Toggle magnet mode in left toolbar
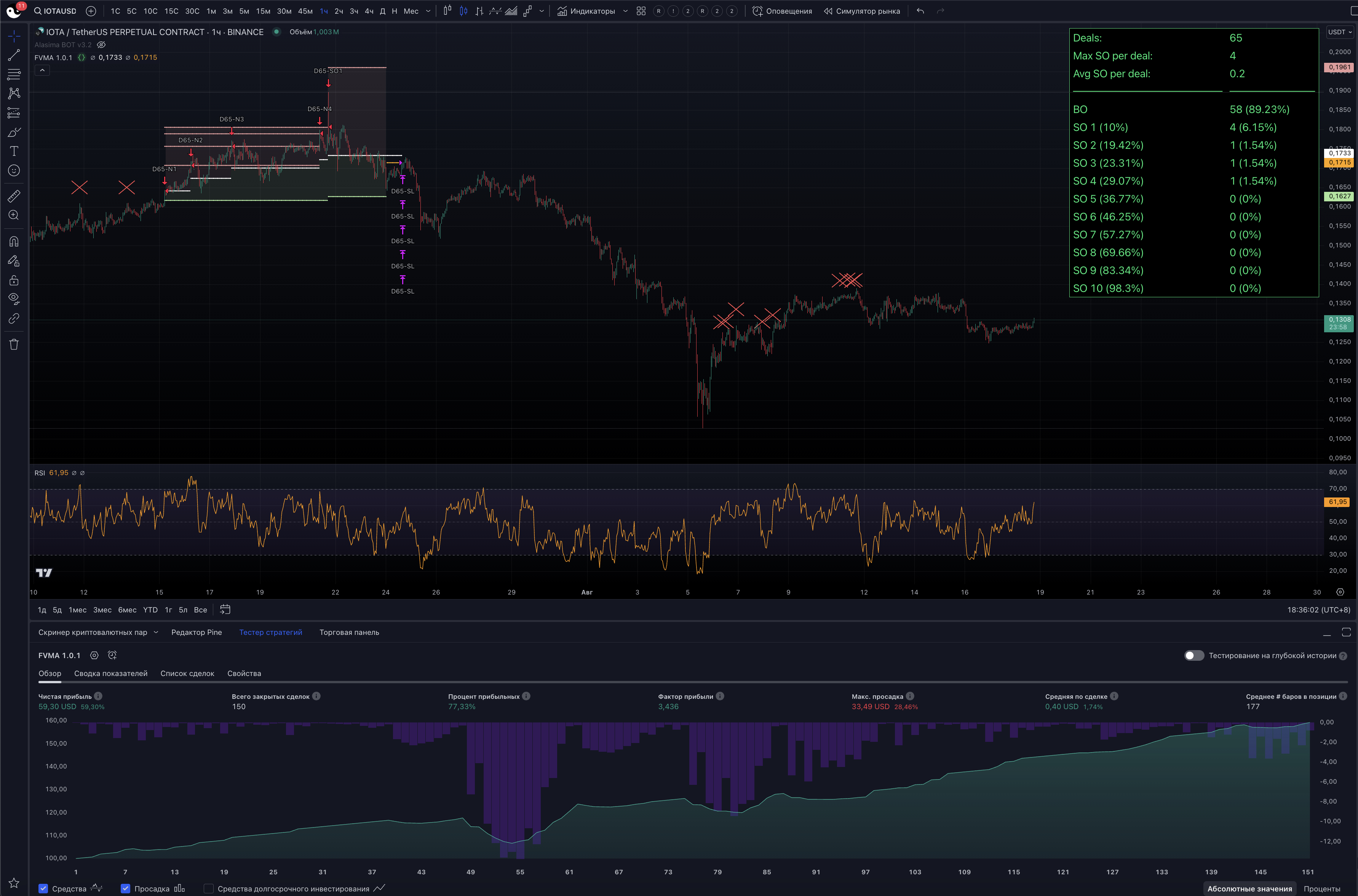1358x896 pixels. click(14, 241)
